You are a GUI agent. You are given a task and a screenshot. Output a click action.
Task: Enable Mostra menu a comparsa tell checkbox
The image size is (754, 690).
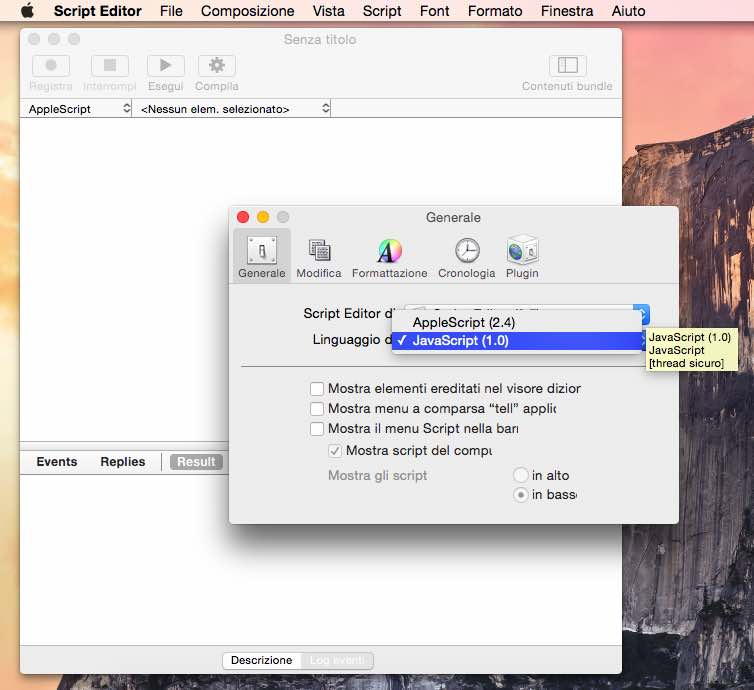pos(317,409)
